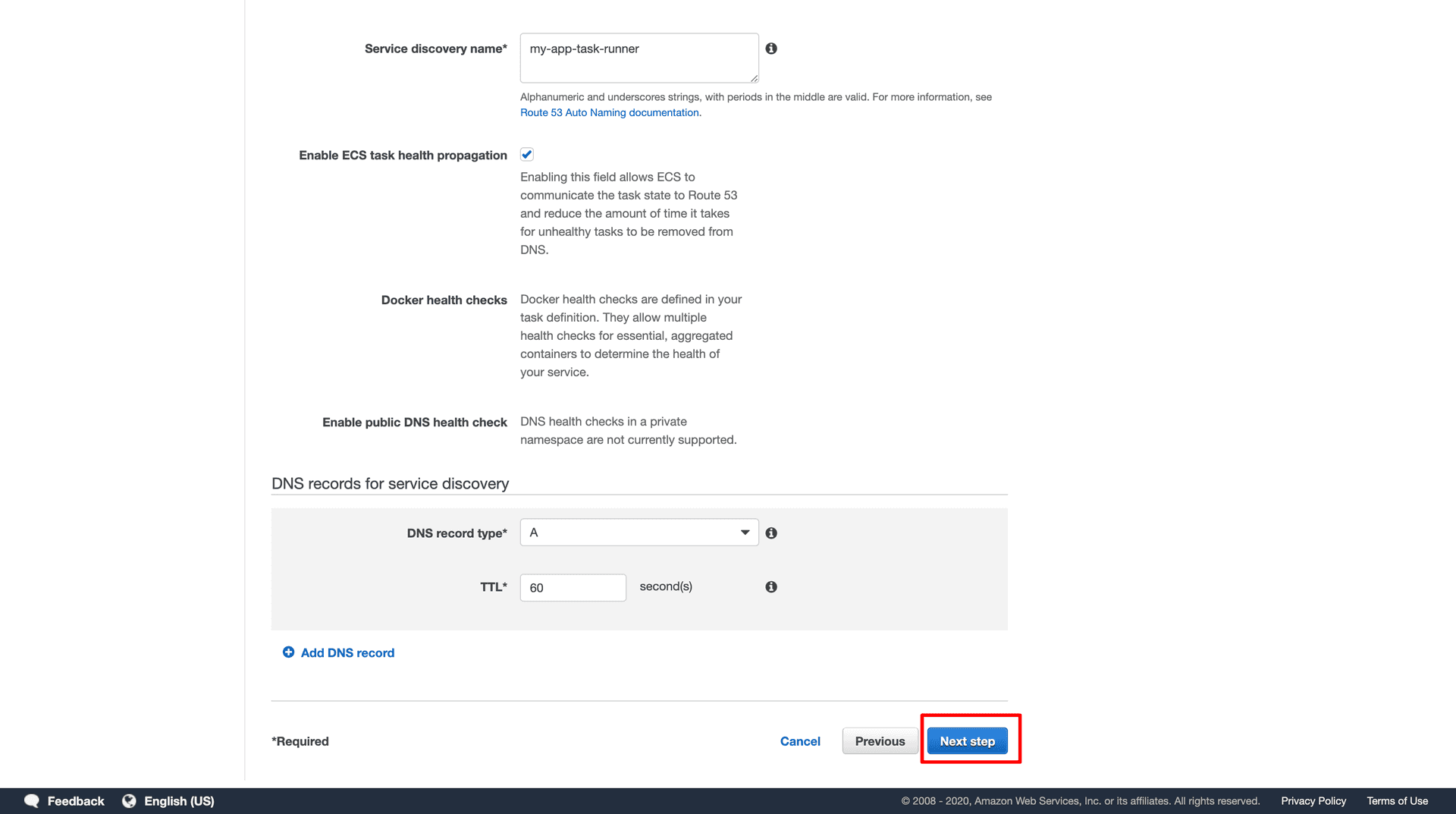Click the plus icon beside Add DNS record

(288, 652)
